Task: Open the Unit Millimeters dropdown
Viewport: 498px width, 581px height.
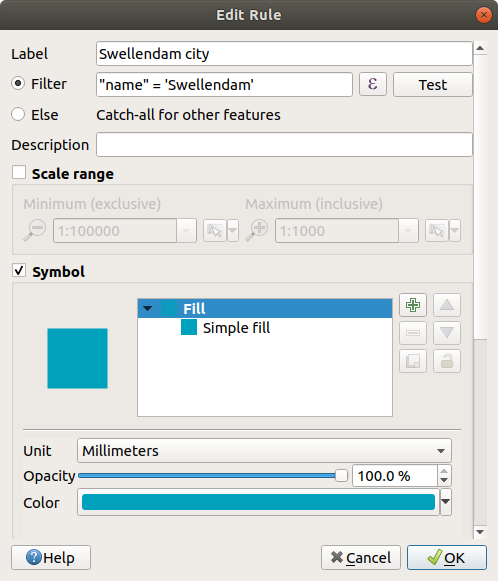Action: point(264,451)
